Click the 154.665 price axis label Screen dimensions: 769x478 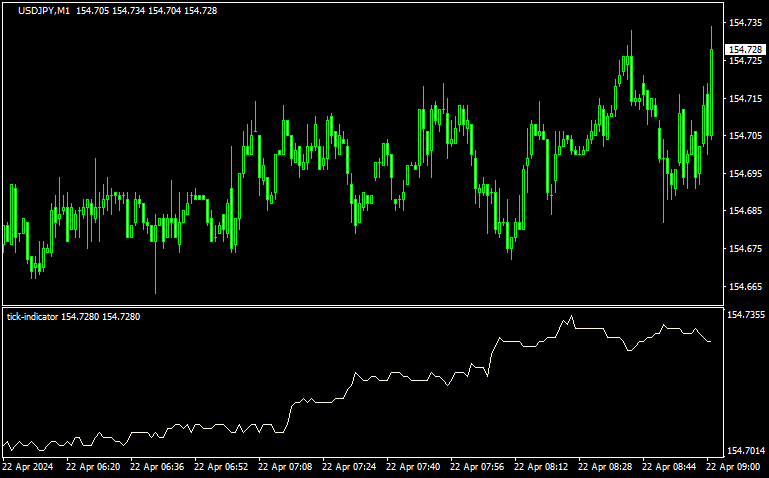(x=745, y=286)
